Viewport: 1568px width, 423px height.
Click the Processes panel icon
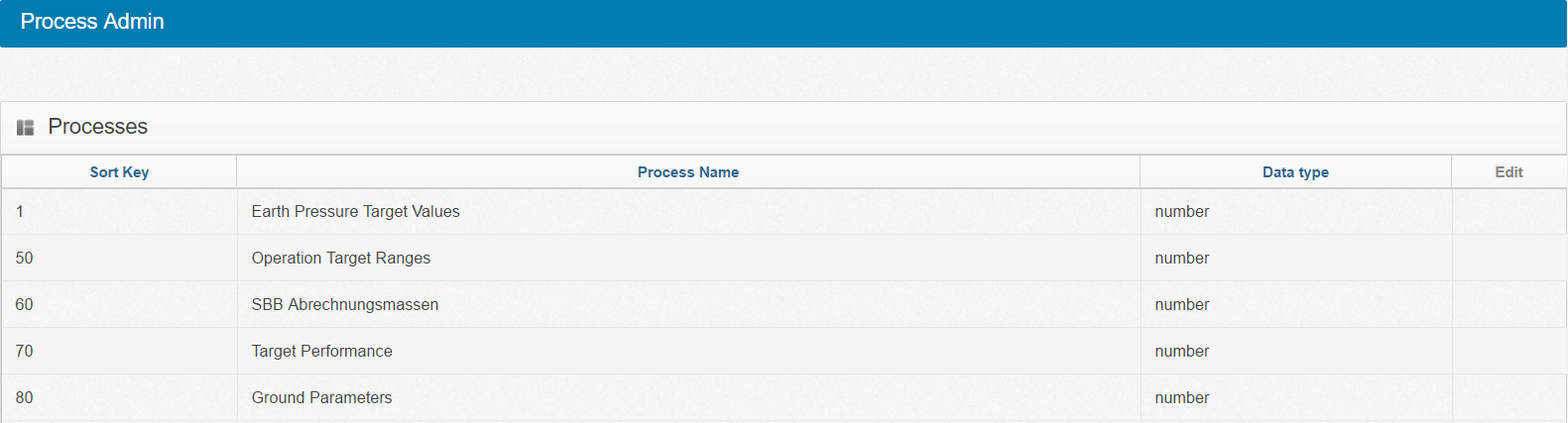coord(26,128)
